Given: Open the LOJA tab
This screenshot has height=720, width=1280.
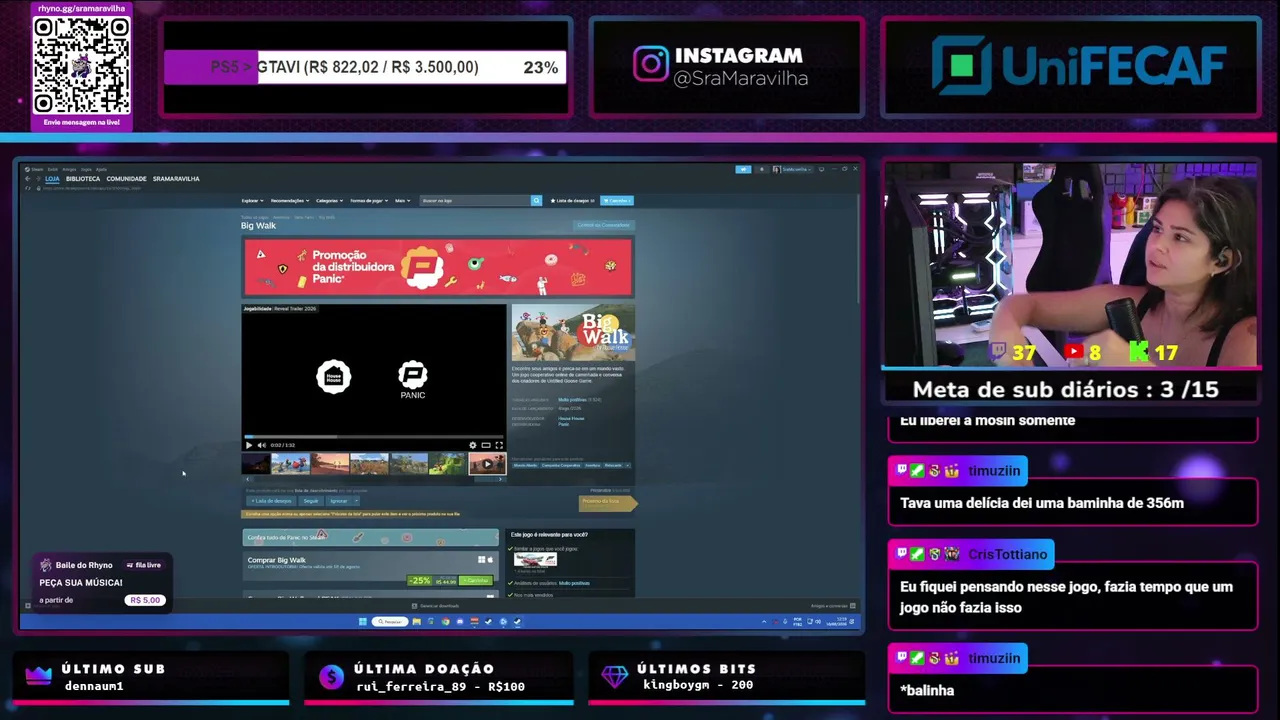Looking at the screenshot, I should pyautogui.click(x=52, y=179).
